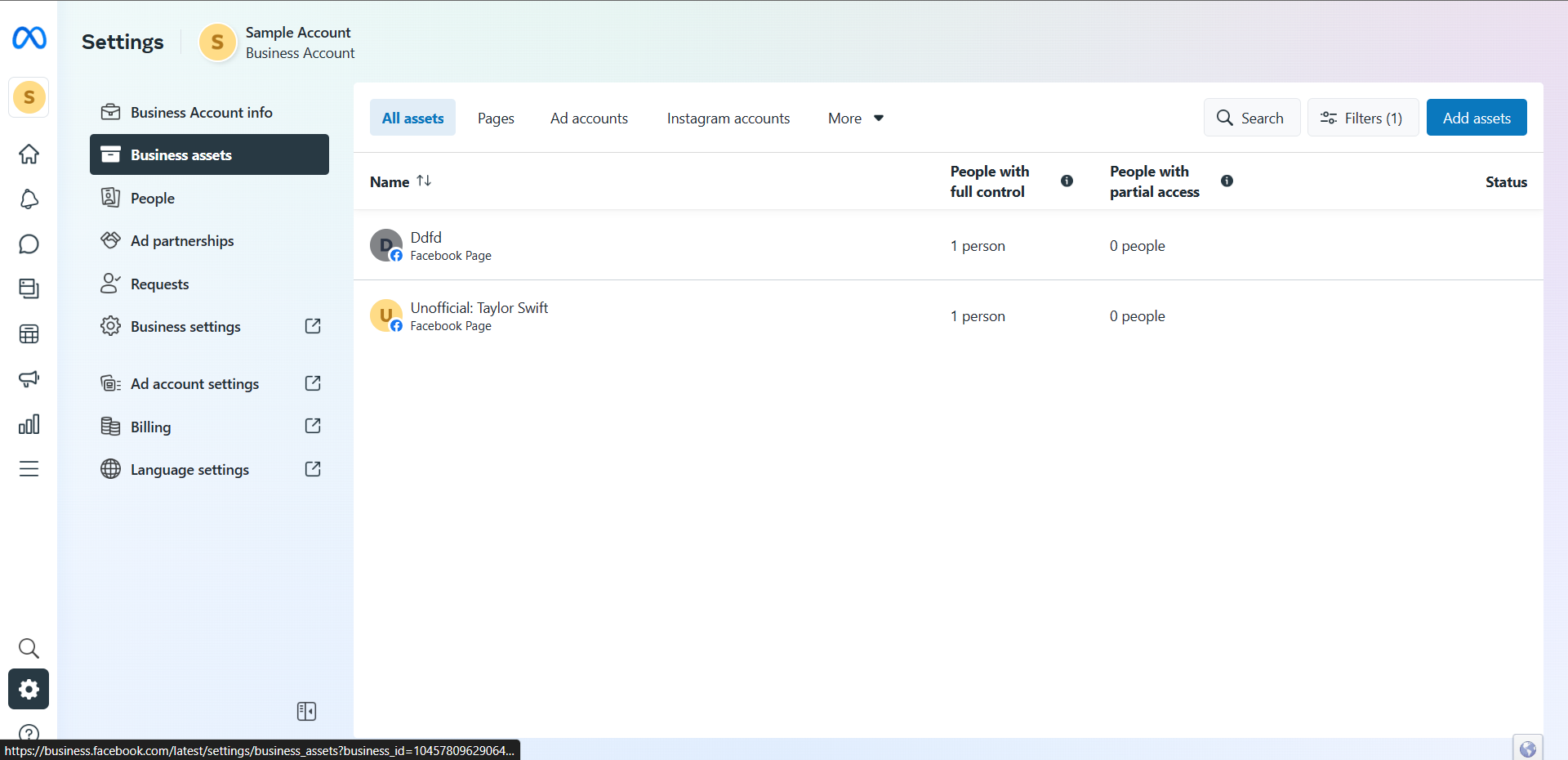1568x760 pixels.
Task: Collapse the settings sidebar panel
Action: point(306,711)
